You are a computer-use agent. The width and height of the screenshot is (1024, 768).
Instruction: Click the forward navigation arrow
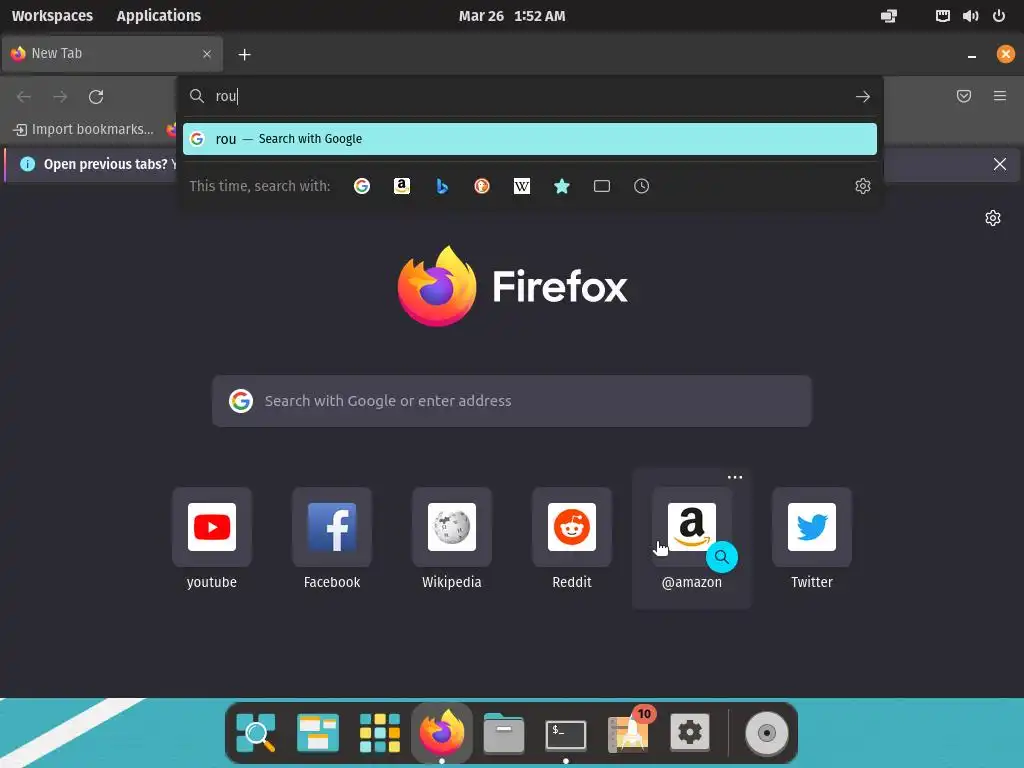[x=60, y=97]
